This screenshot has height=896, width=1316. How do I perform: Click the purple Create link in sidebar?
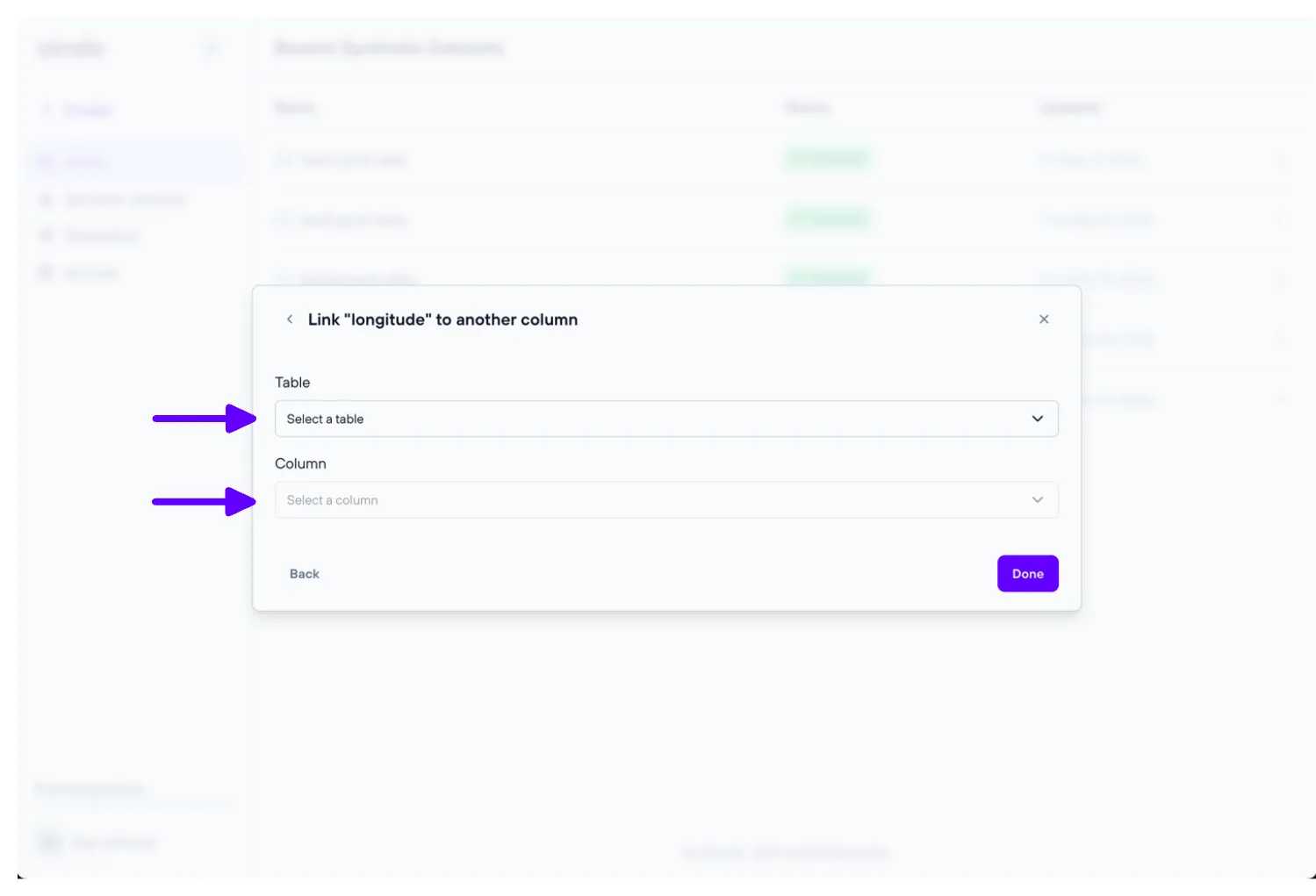pyautogui.click(x=86, y=111)
